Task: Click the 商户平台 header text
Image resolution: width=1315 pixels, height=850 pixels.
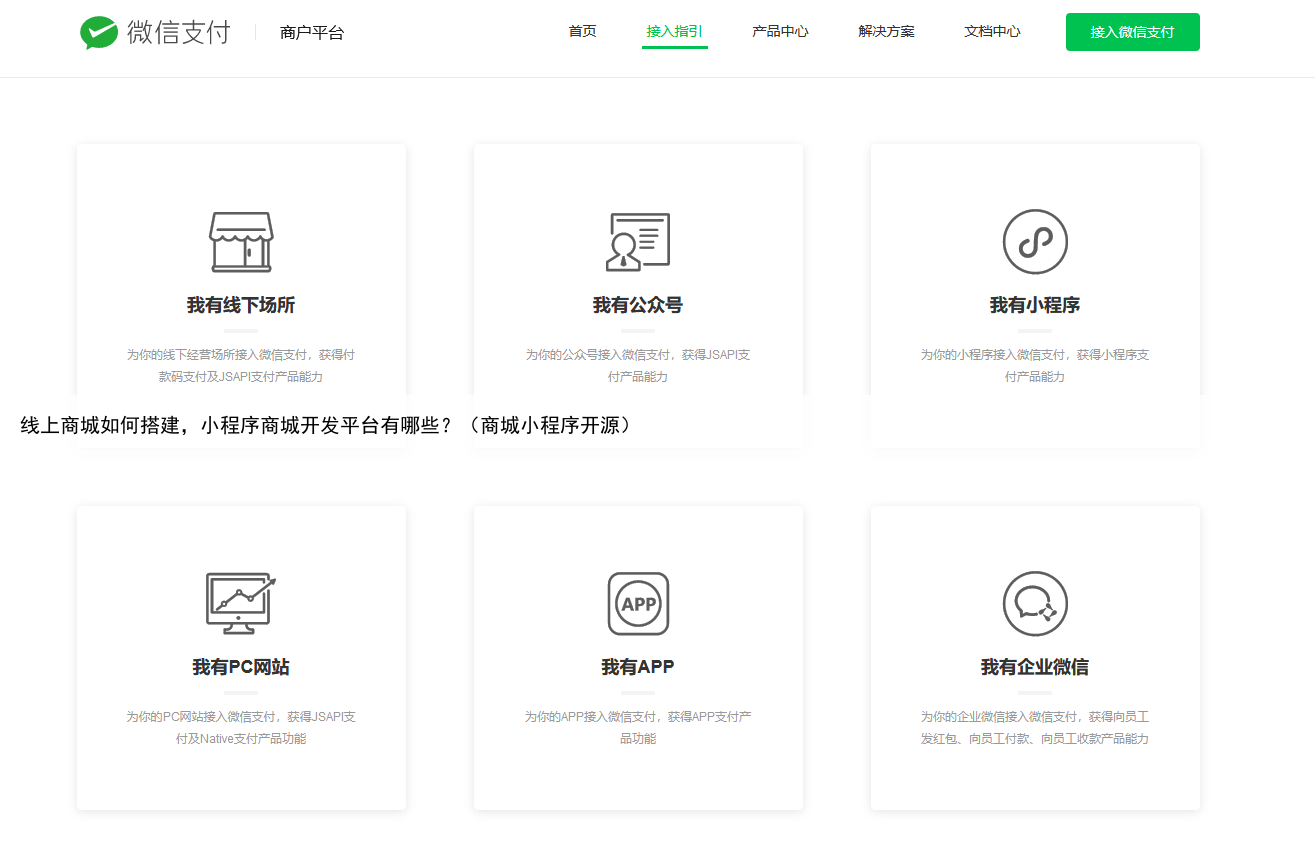Action: [x=312, y=33]
